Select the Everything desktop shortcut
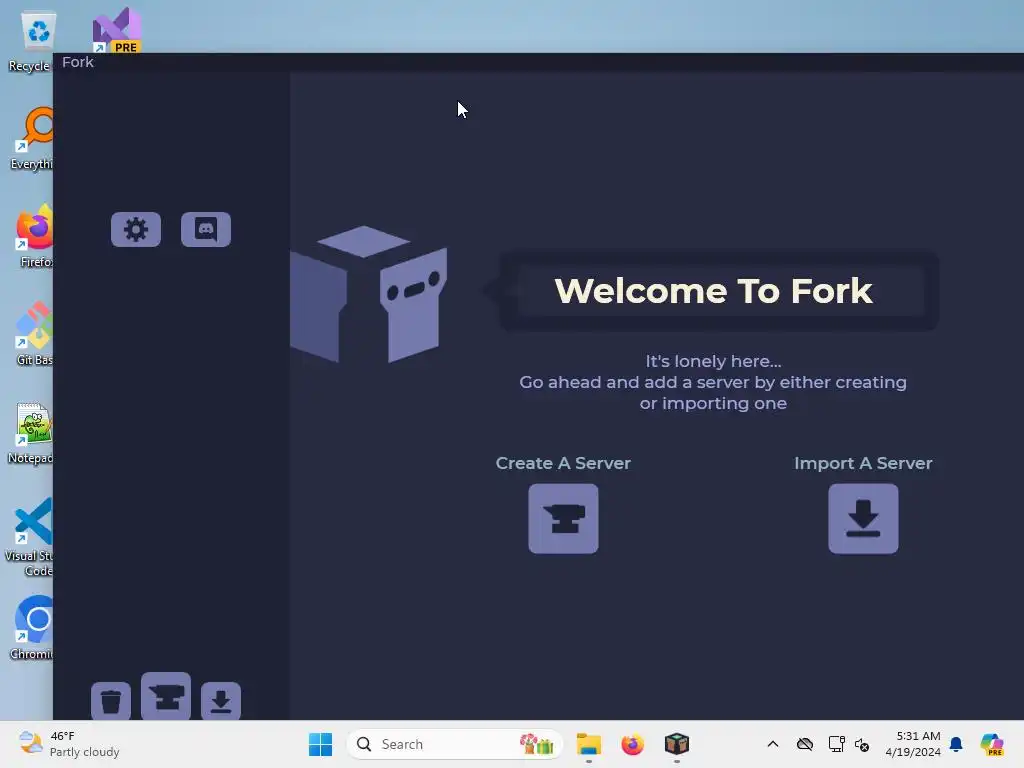1024x768 pixels. point(33,138)
